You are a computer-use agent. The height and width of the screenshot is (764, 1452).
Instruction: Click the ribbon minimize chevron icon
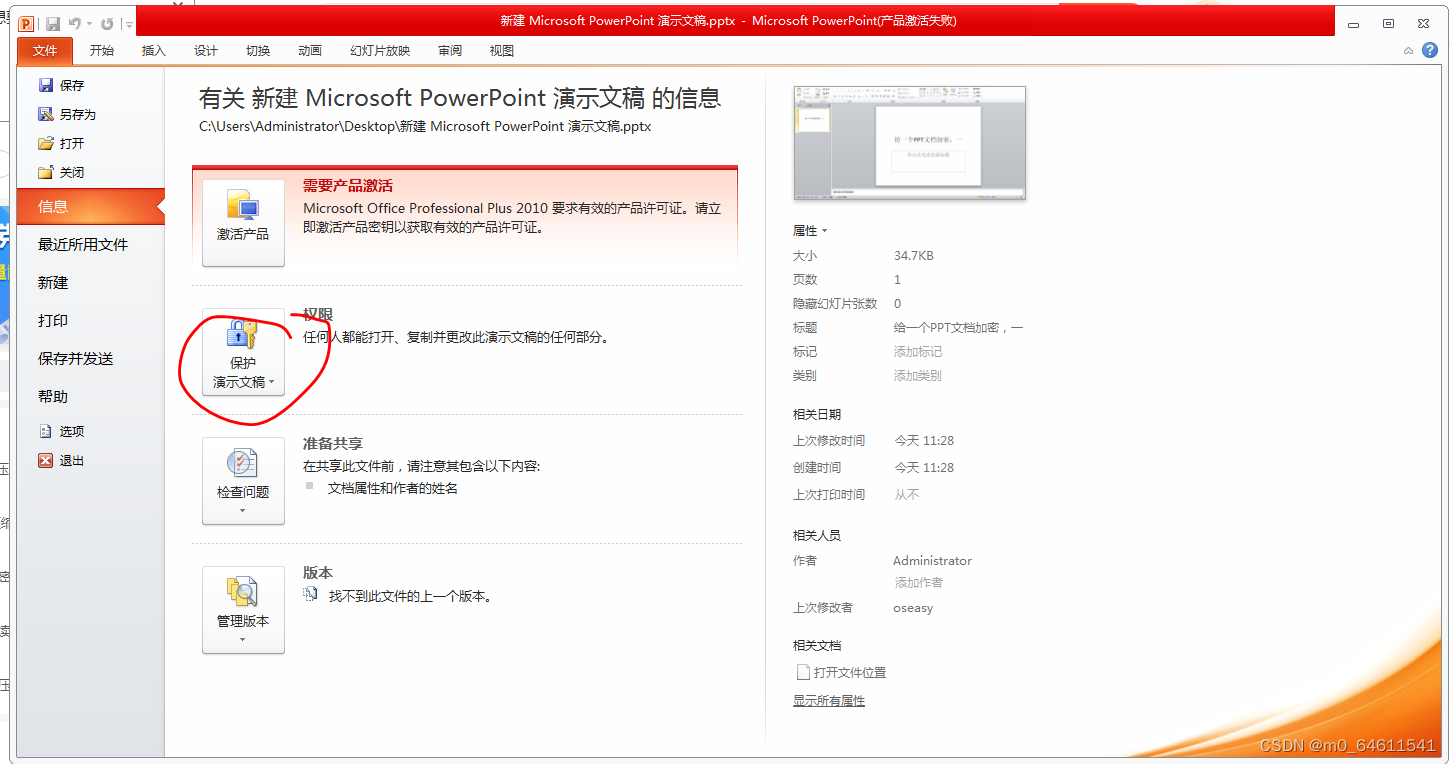click(x=1409, y=51)
